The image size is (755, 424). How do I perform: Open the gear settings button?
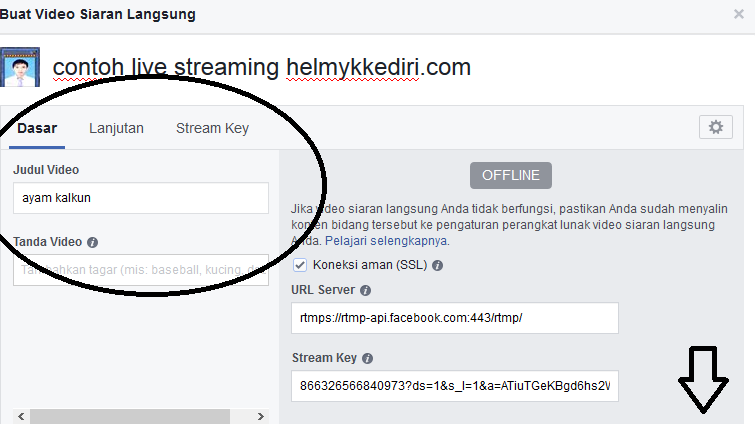point(716,127)
